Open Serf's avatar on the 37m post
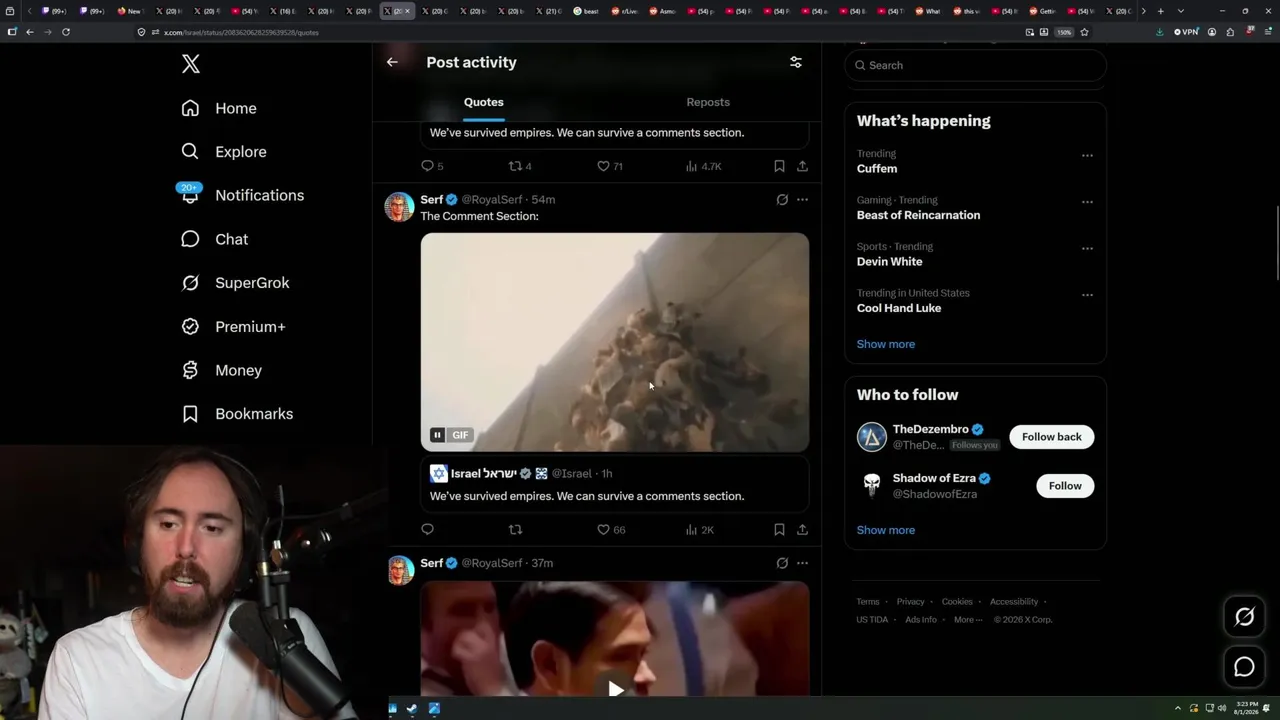 [399, 570]
